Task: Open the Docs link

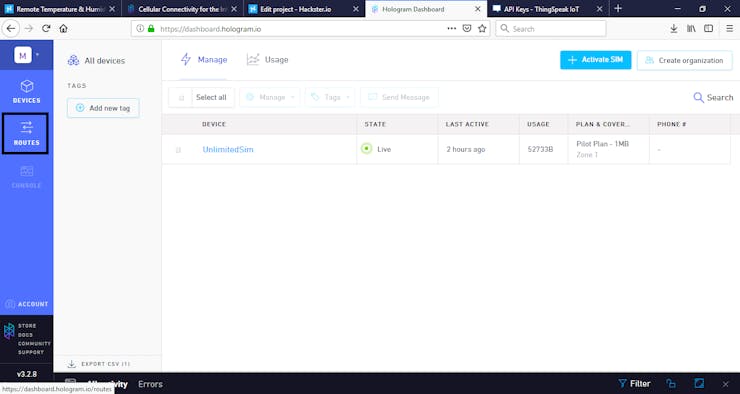Action: (25, 335)
